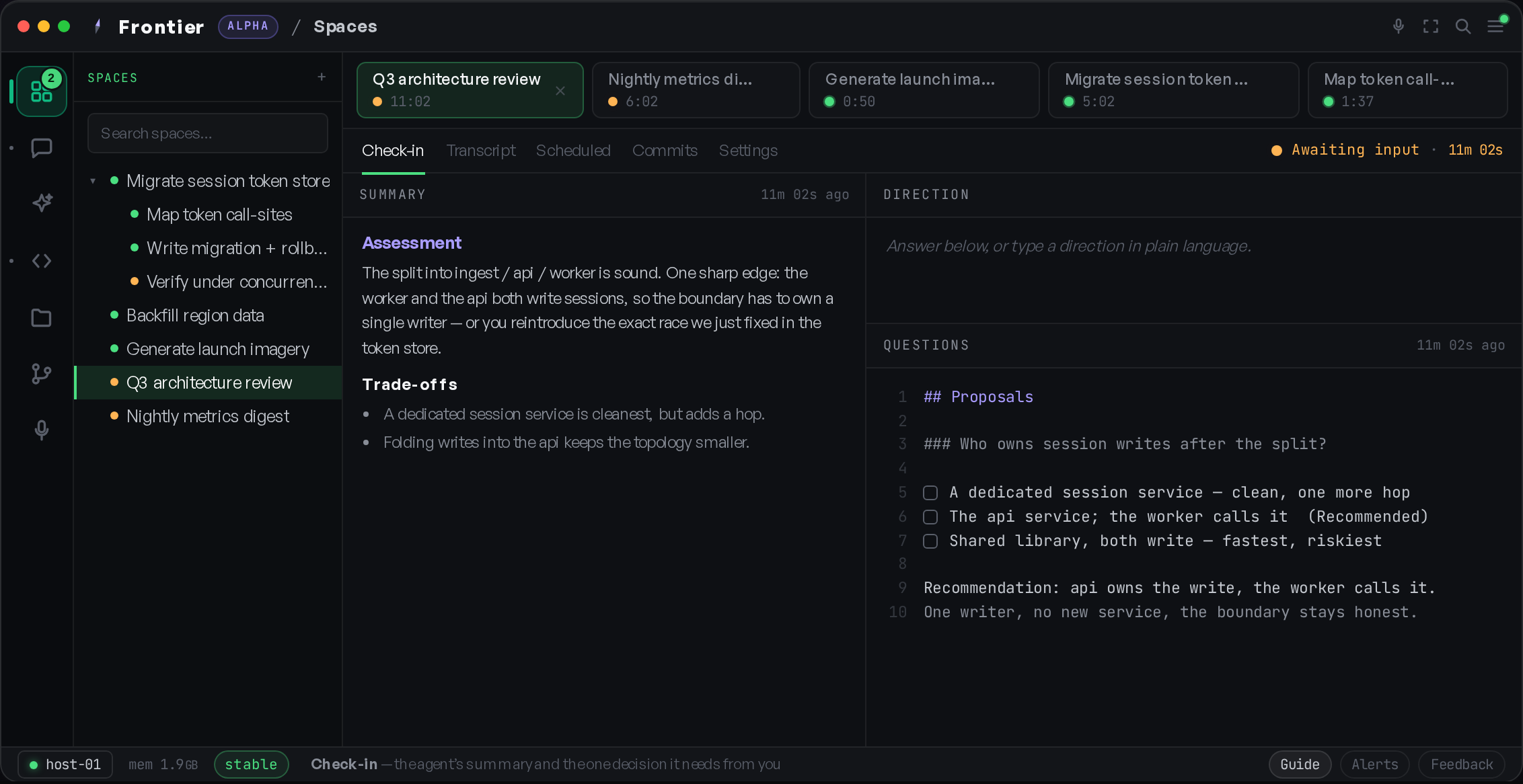Toggle fullscreen with the frame icon

[1431, 26]
